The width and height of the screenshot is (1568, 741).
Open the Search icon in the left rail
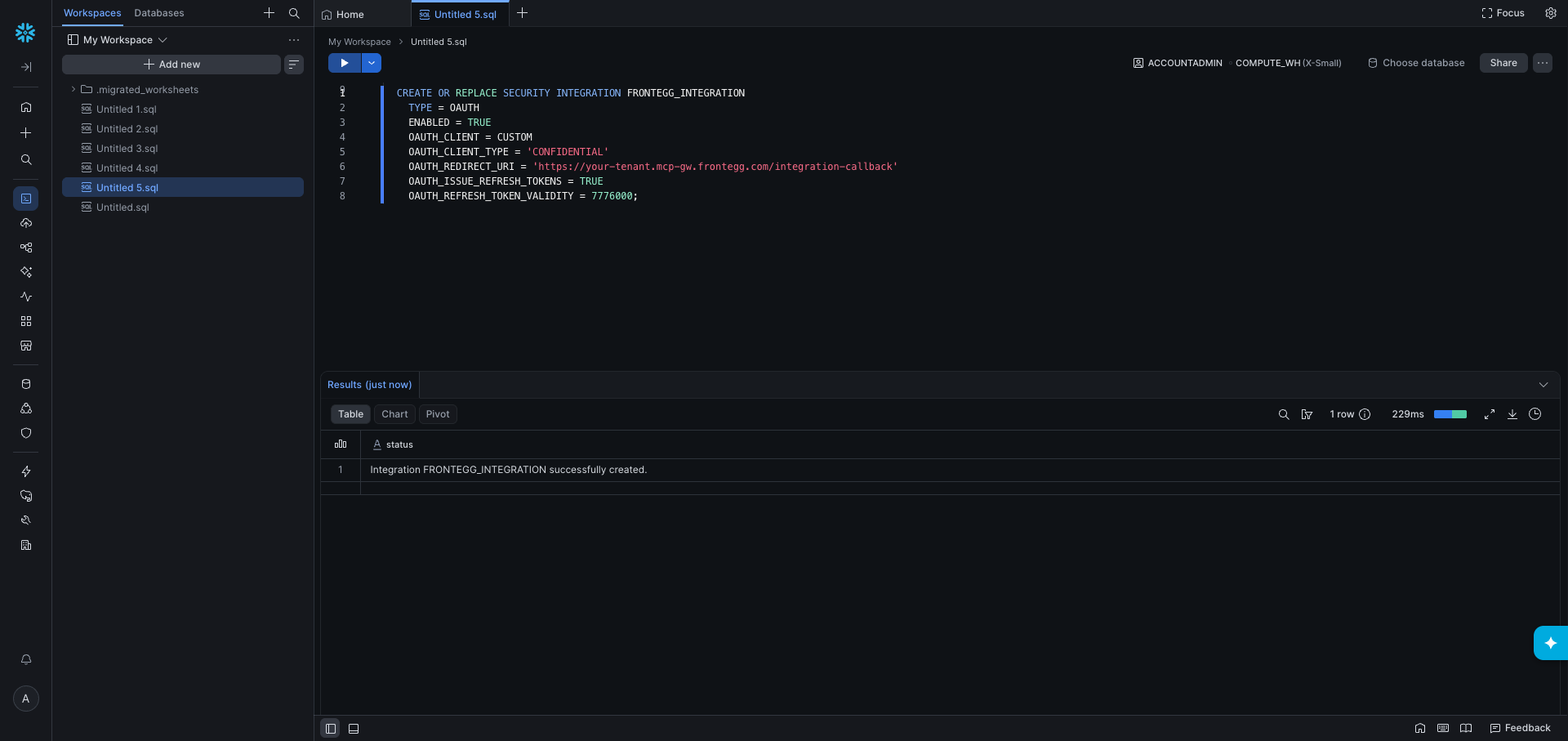coord(26,160)
